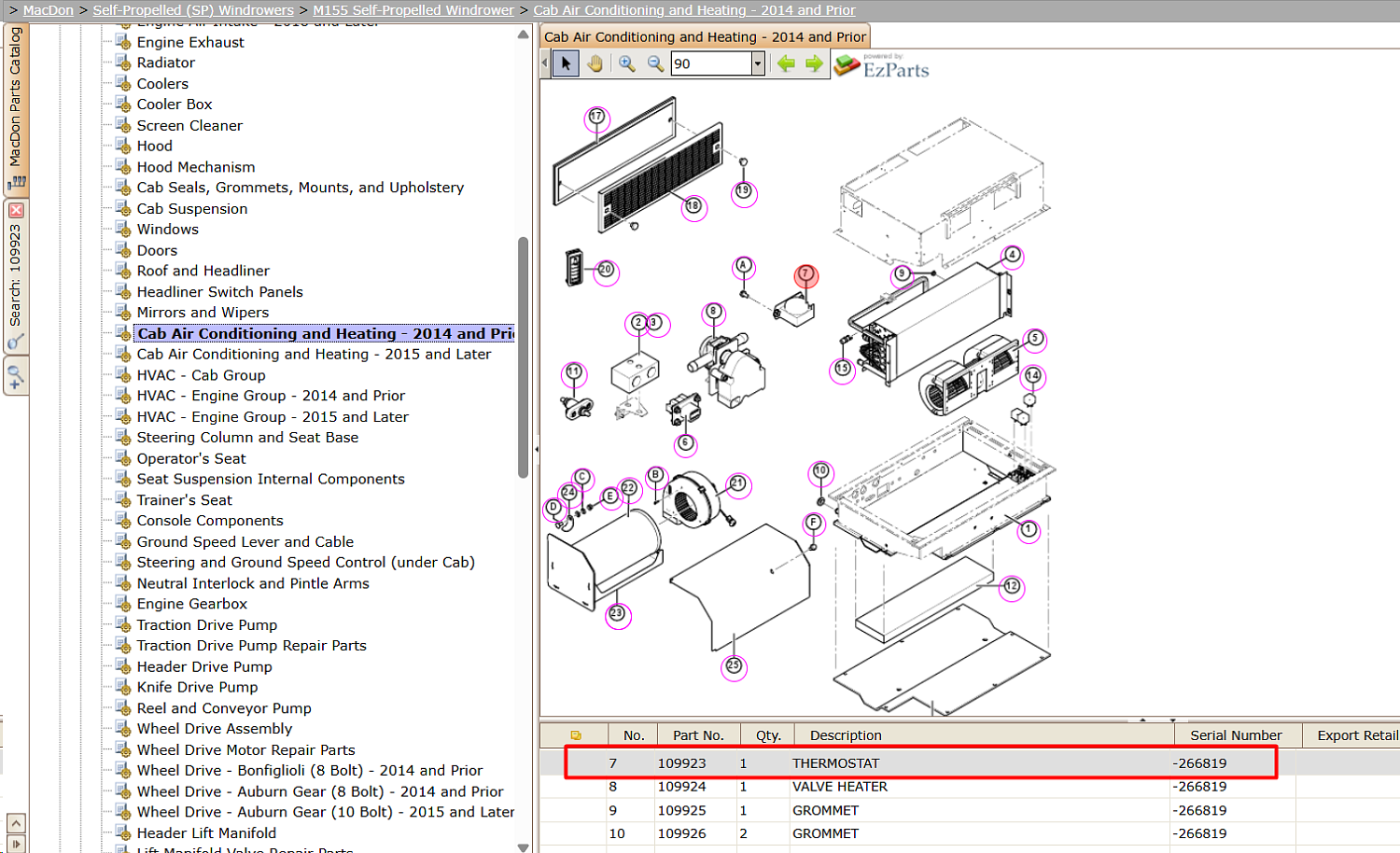The width and height of the screenshot is (1400, 853).
Task: Select Traction Drive Pump Repair Parts item
Action: tap(252, 646)
